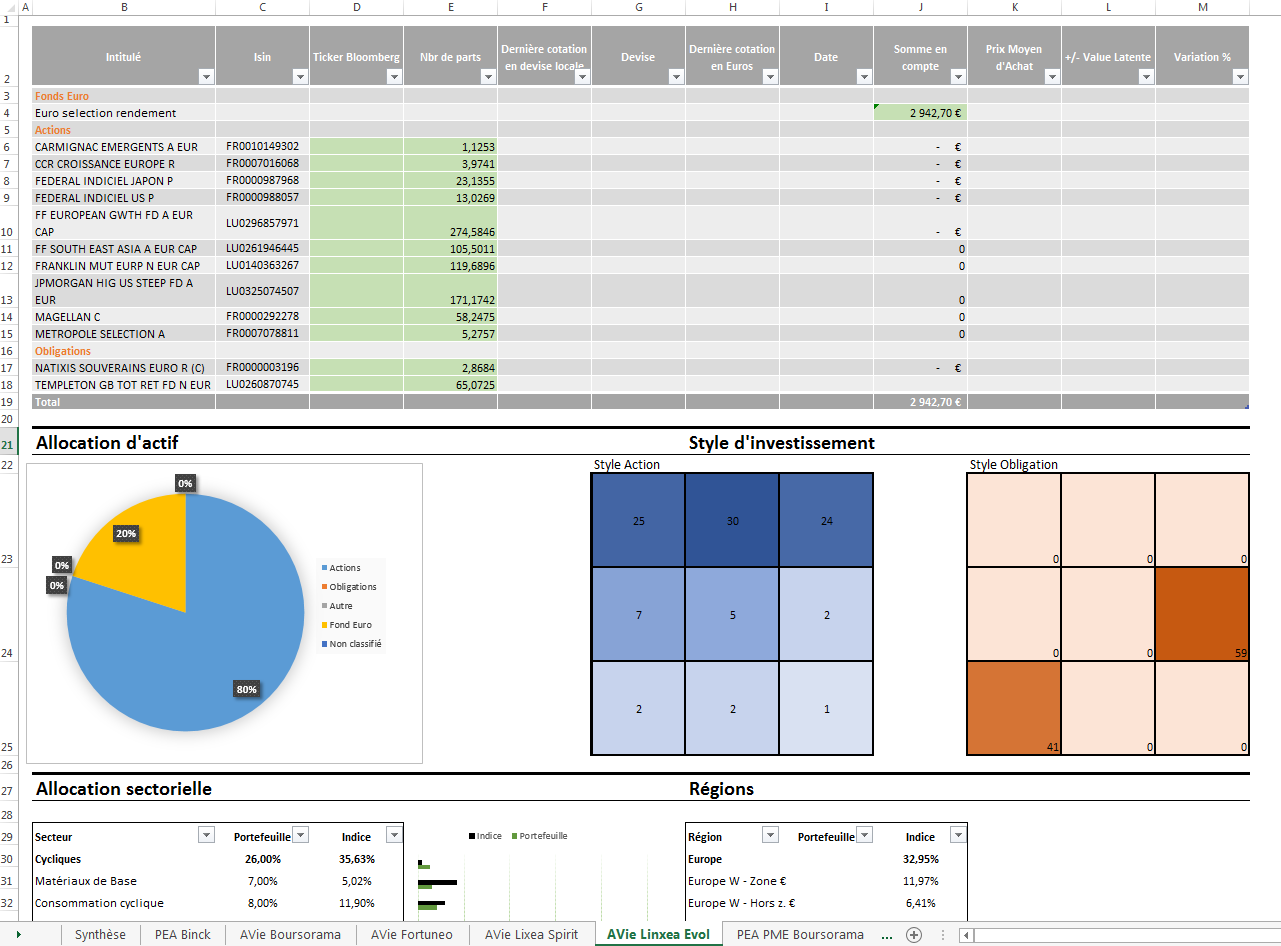
Task: Select column header E
Action: click(451, 7)
